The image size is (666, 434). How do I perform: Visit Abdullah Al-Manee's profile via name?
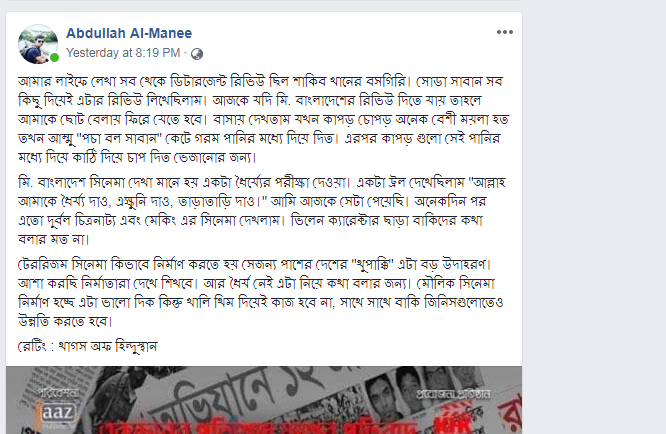(129, 33)
